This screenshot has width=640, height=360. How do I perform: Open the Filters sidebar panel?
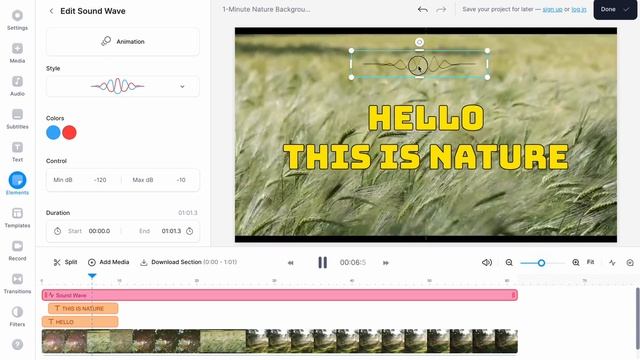(17, 317)
